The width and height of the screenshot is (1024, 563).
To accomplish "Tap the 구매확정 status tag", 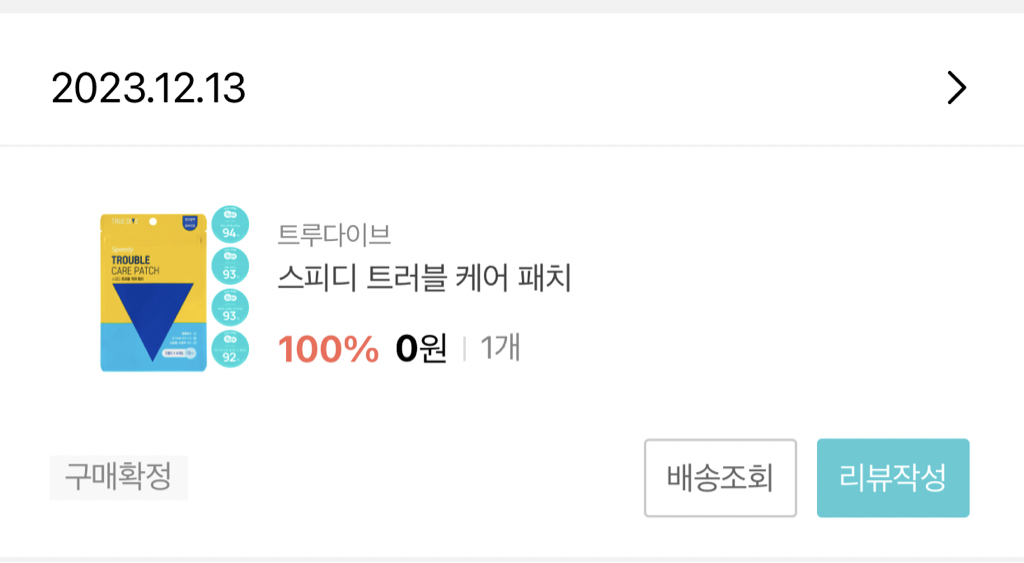I will pyautogui.click(x=118, y=477).
